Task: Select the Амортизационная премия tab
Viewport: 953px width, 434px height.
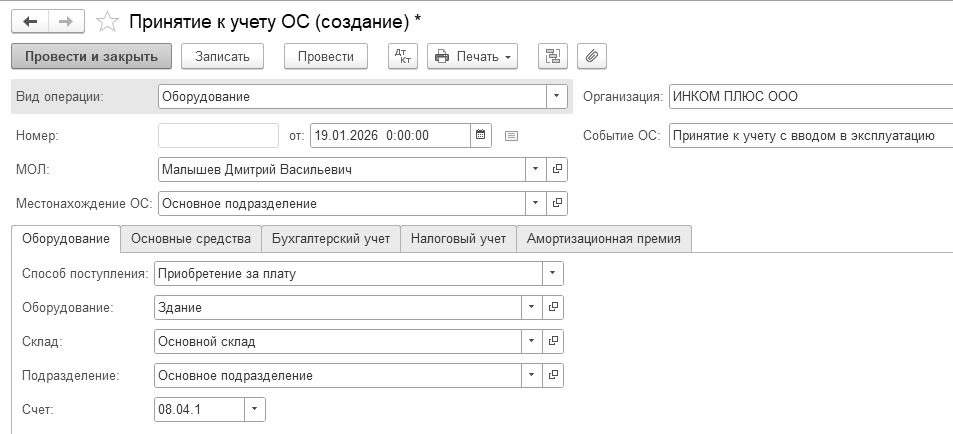Action: pyautogui.click(x=604, y=239)
